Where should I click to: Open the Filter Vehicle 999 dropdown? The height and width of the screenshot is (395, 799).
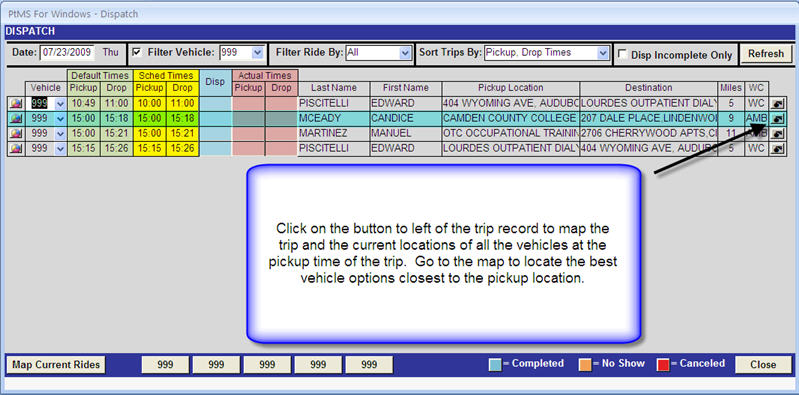[x=257, y=52]
